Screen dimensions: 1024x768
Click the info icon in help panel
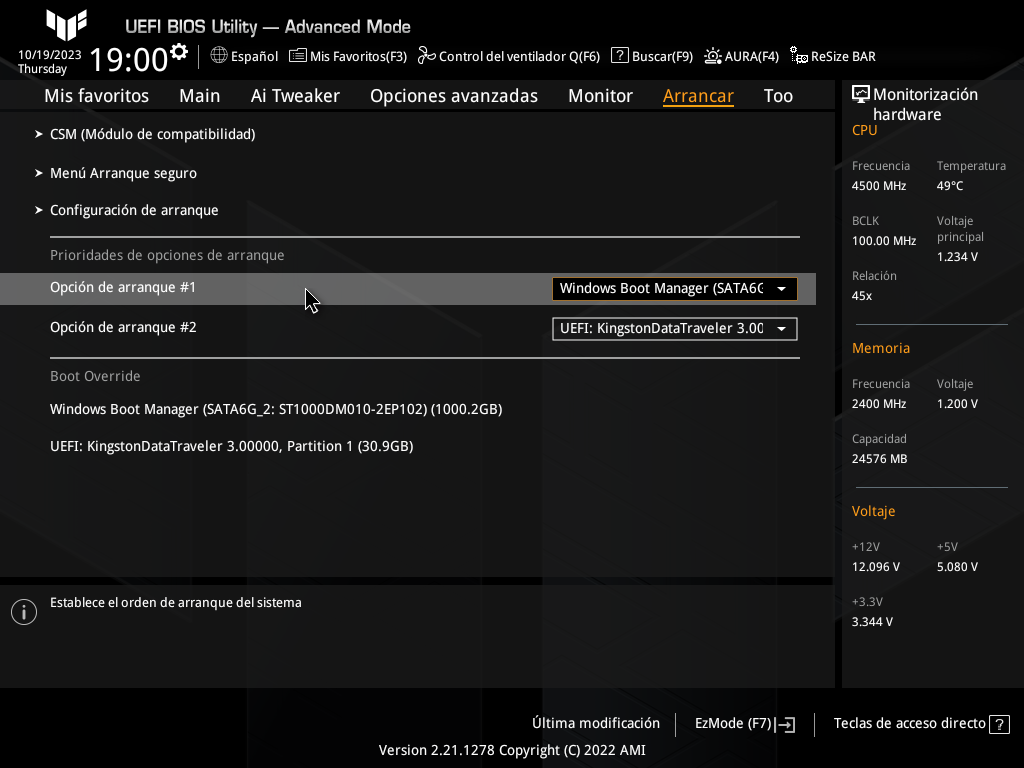tap(23, 612)
